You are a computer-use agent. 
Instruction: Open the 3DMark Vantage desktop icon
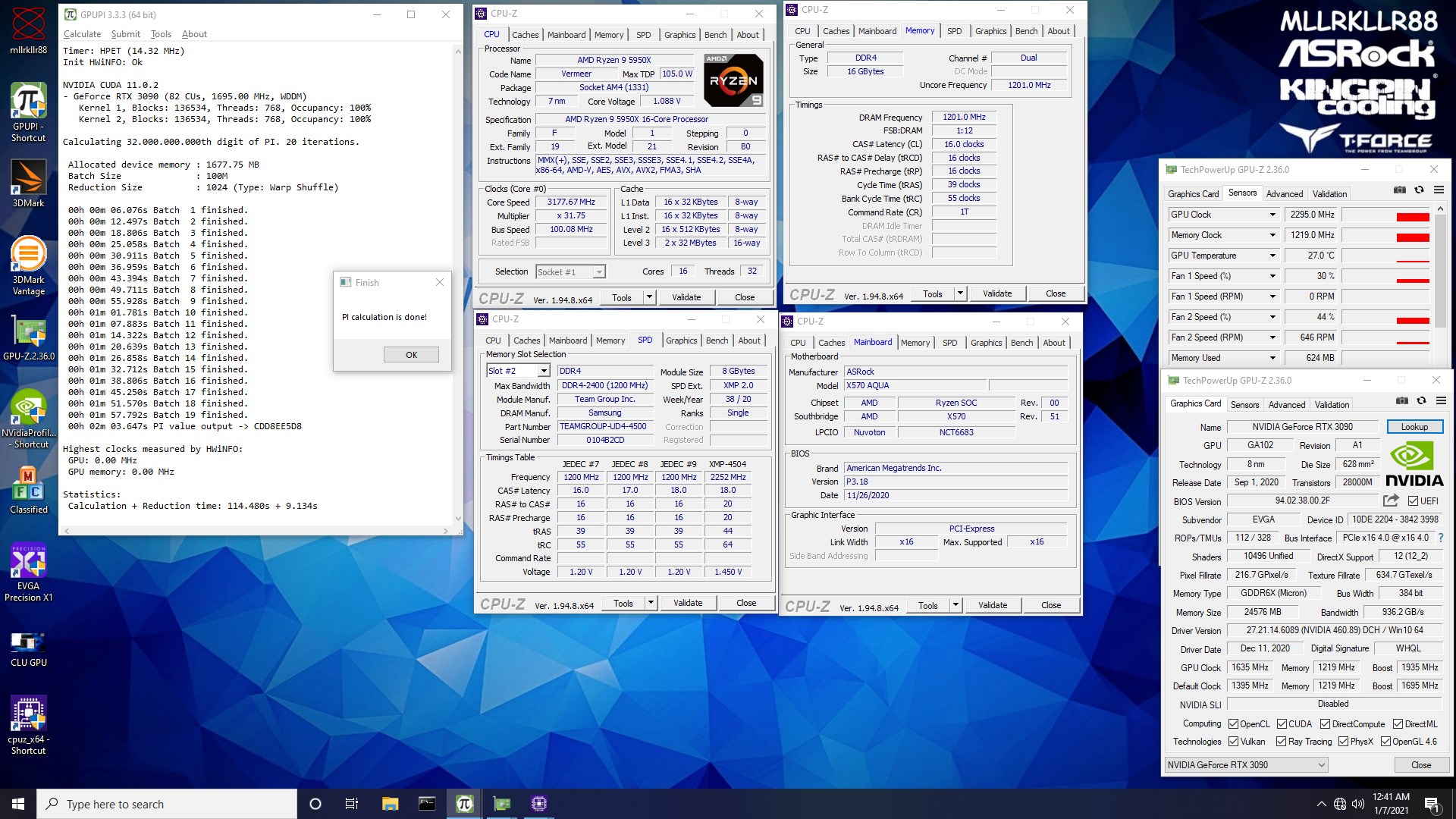(28, 265)
